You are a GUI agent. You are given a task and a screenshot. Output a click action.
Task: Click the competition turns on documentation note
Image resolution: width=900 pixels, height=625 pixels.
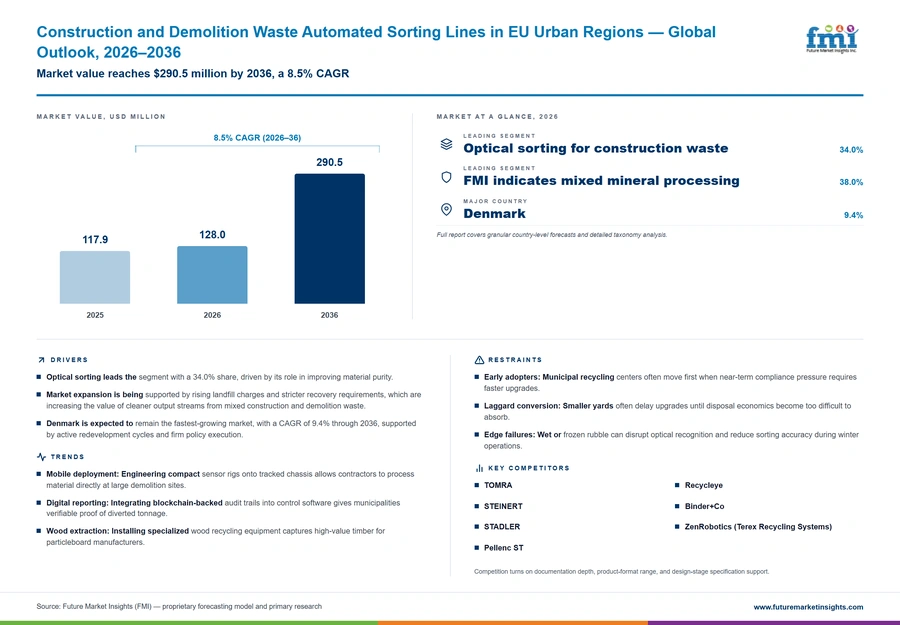coord(621,572)
